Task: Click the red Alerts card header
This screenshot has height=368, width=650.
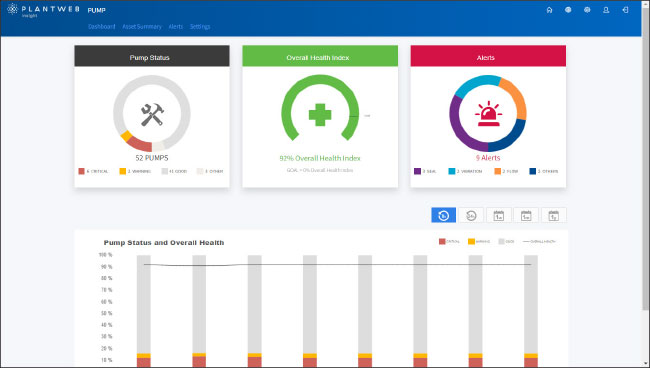Action: coord(488,56)
